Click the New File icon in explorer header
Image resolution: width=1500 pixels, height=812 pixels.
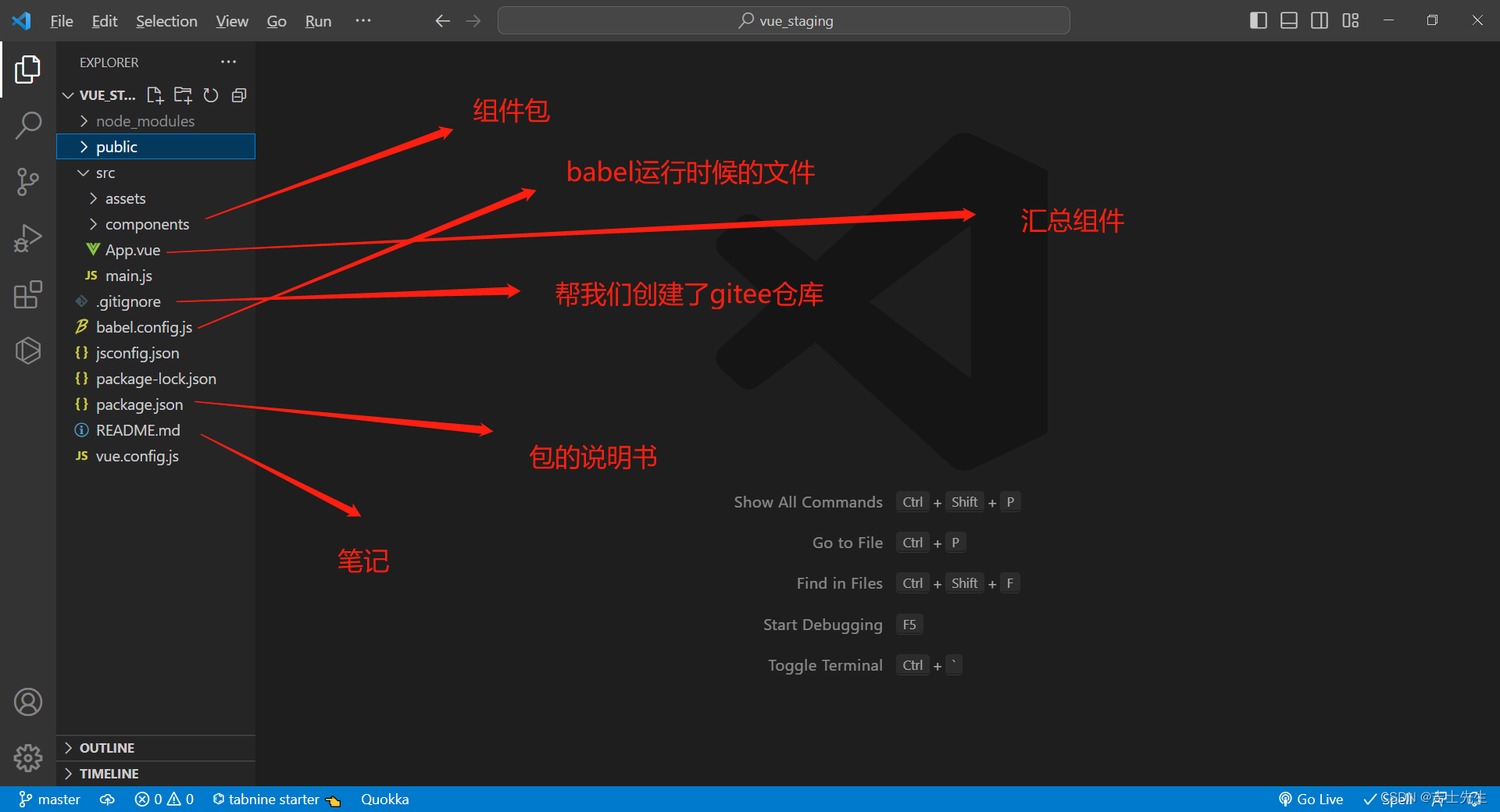[x=155, y=95]
